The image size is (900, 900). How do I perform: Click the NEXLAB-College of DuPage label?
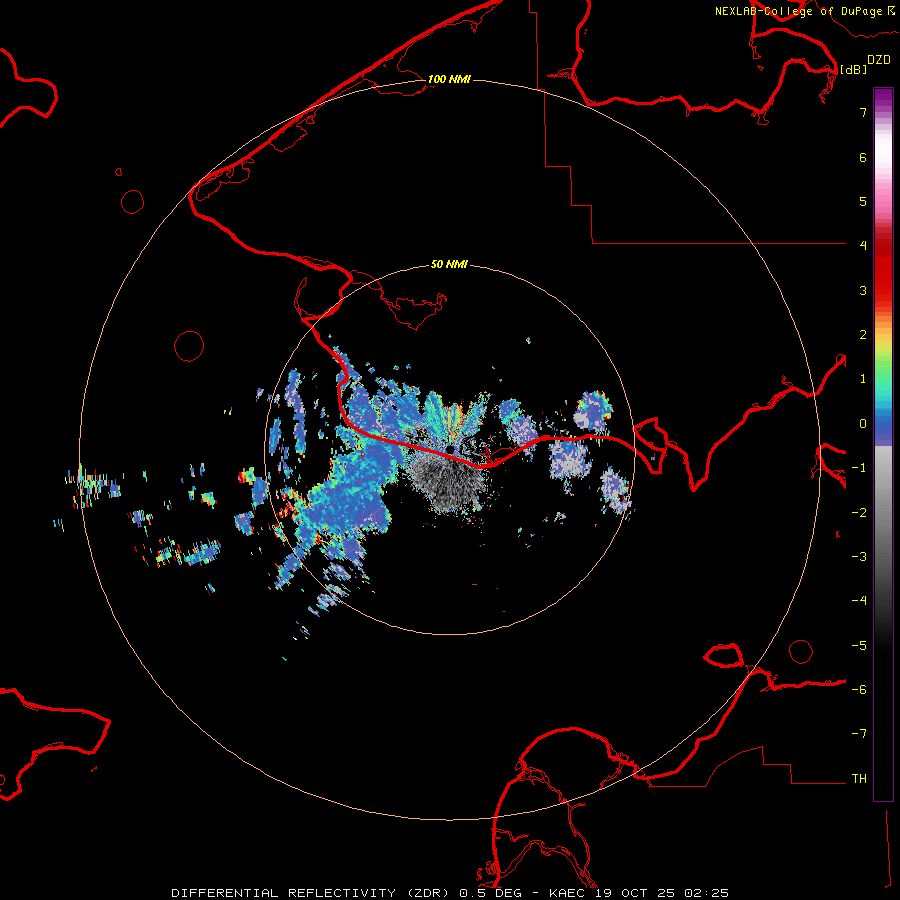point(799,11)
